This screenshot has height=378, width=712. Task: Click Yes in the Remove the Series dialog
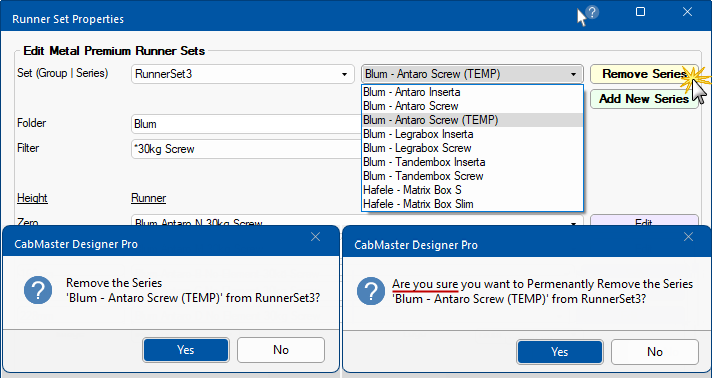point(186,350)
